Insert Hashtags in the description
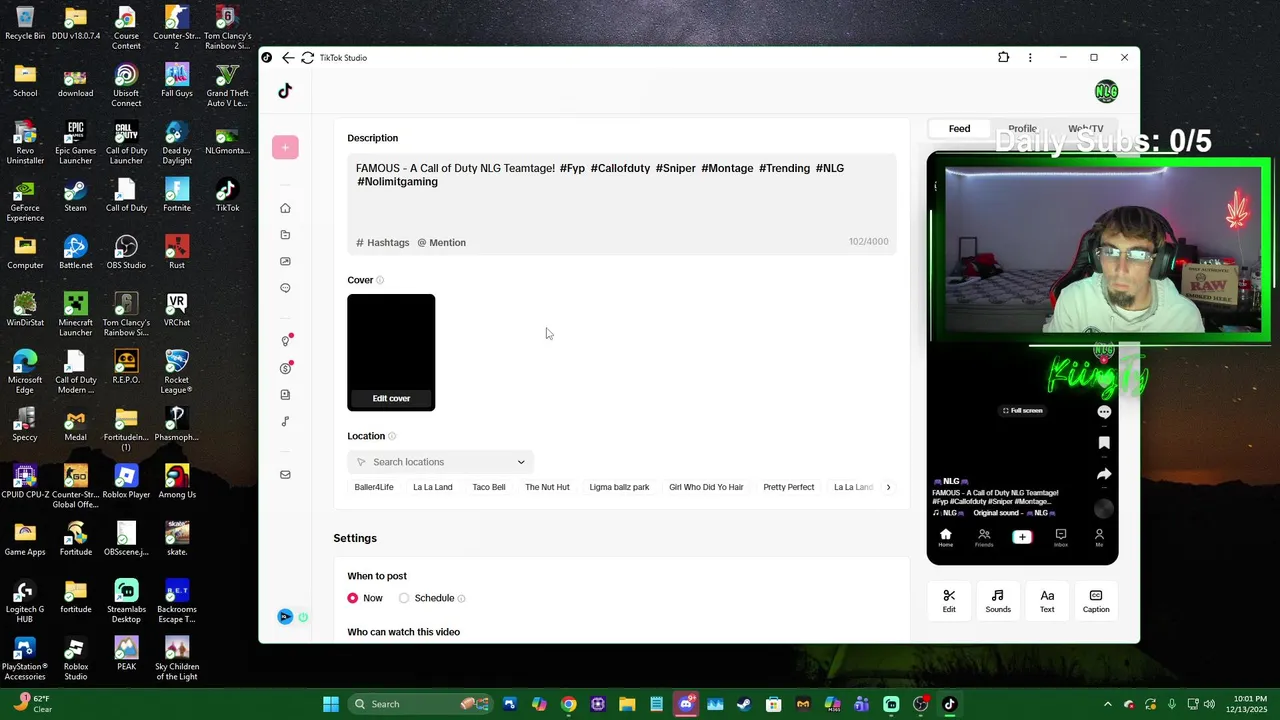The image size is (1280, 720). pos(383,242)
